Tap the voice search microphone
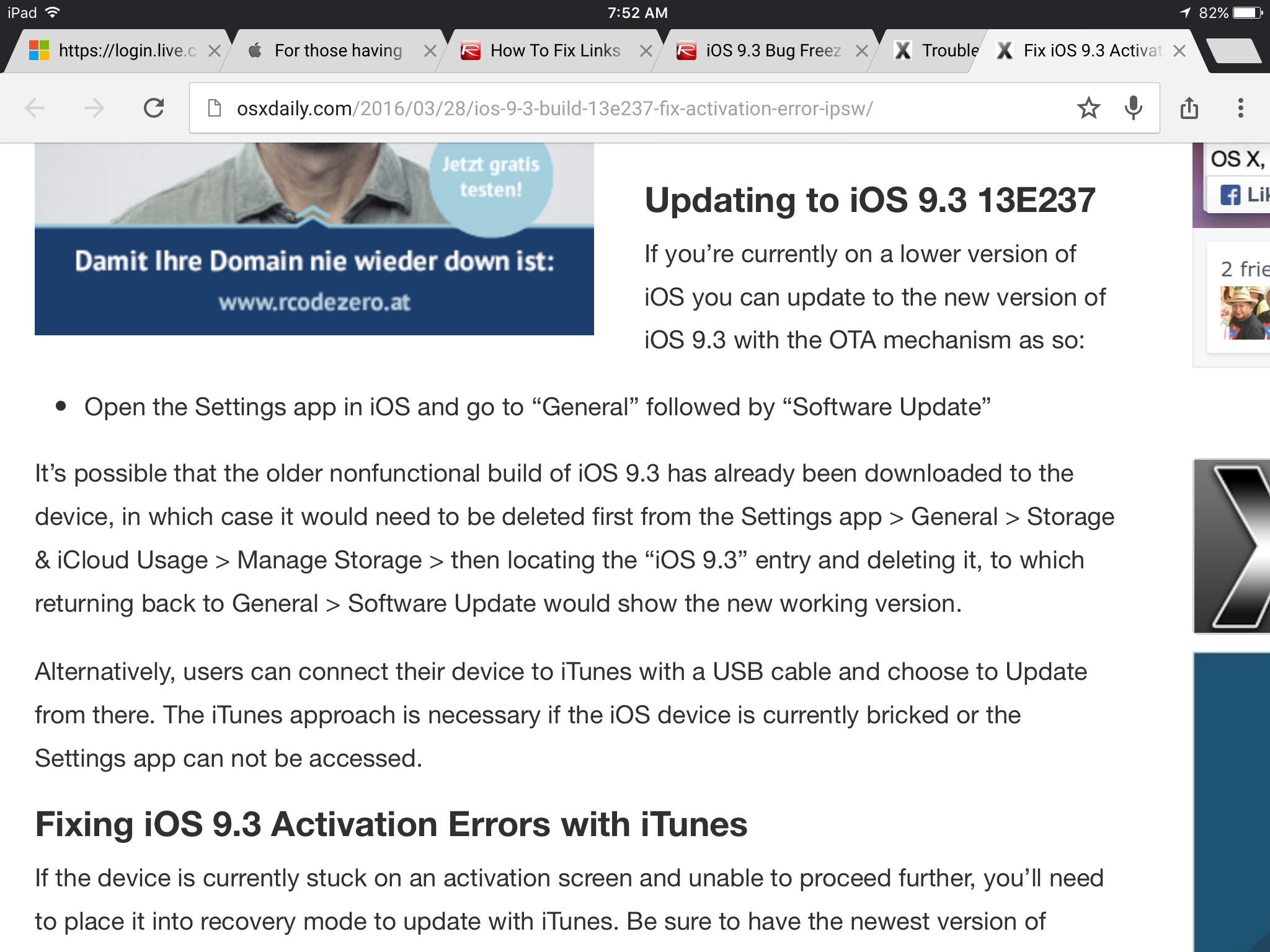The height and width of the screenshot is (952, 1270). click(x=1133, y=108)
